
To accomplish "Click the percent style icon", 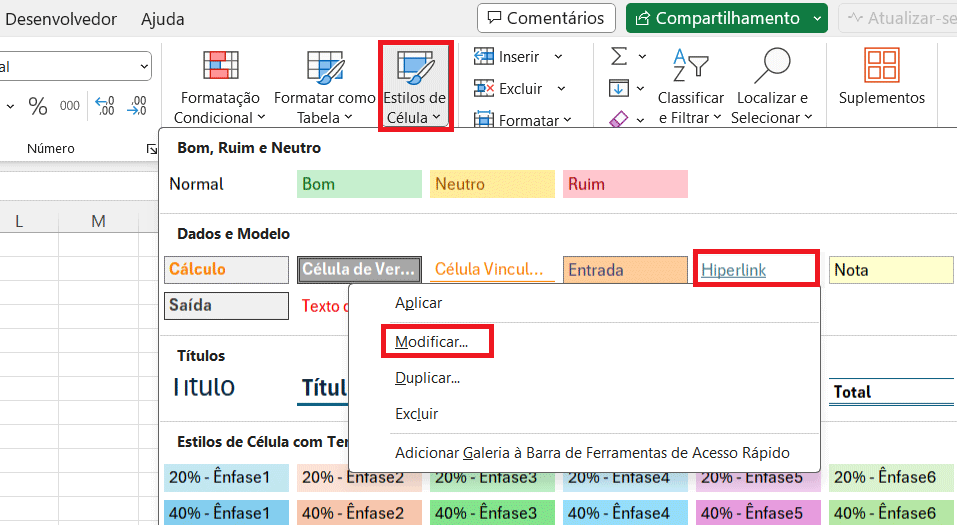I will (x=38, y=106).
